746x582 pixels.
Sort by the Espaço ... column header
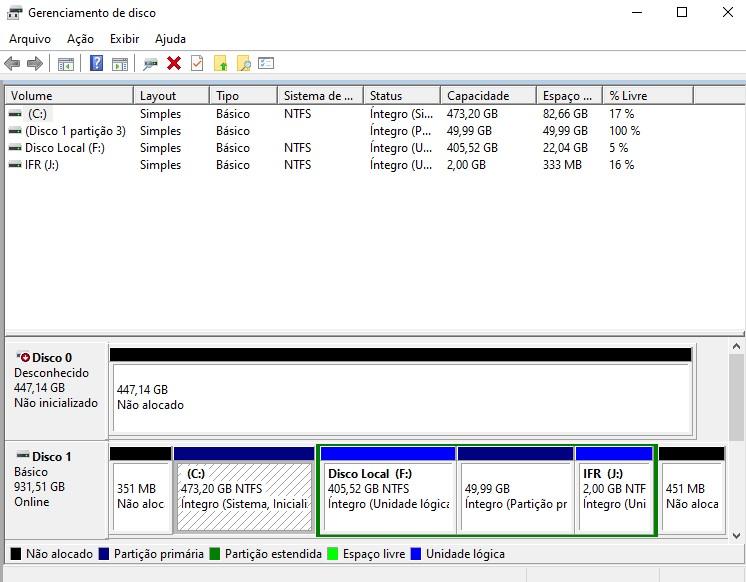[x=569, y=96]
